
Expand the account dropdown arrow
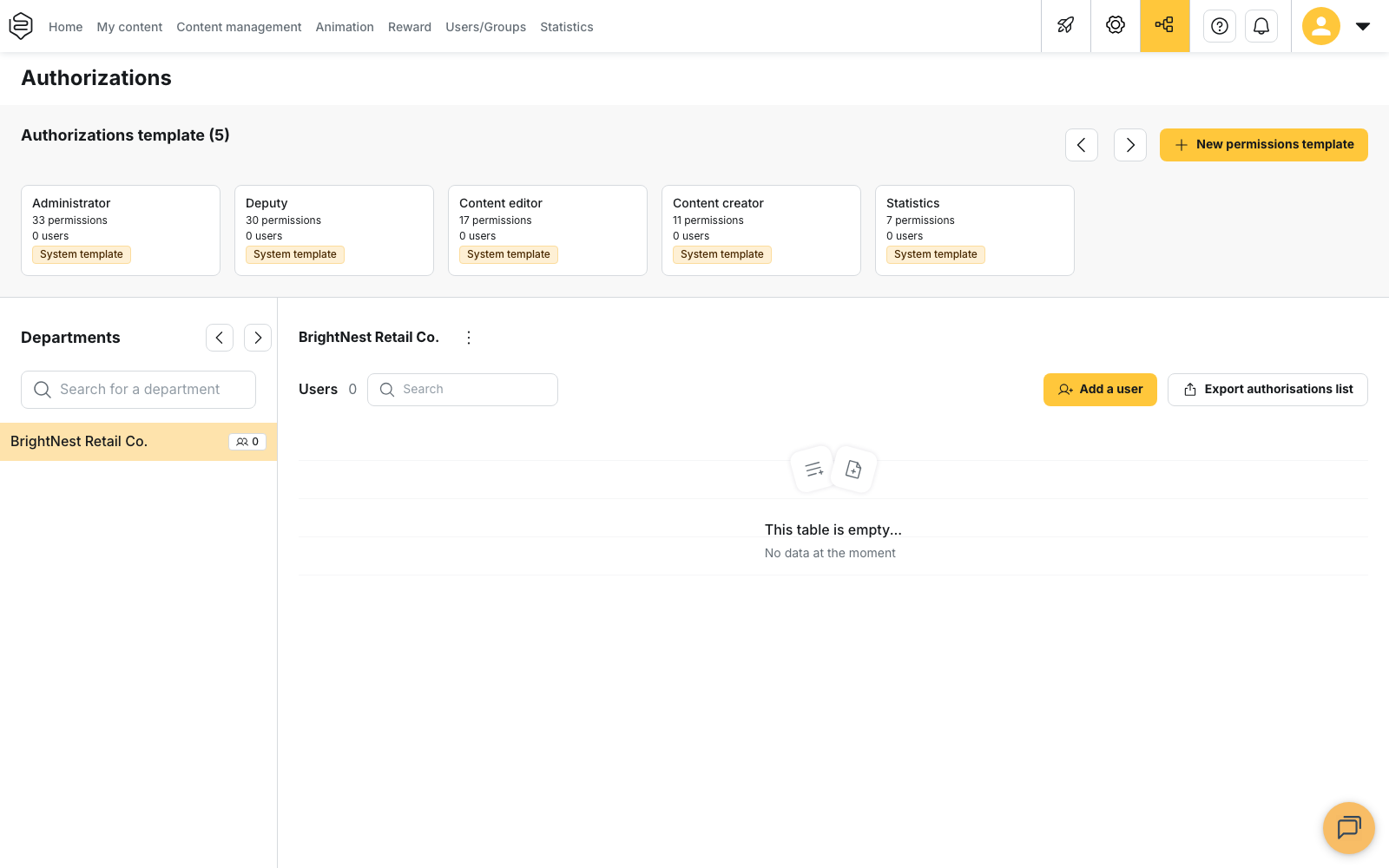coord(1363,26)
